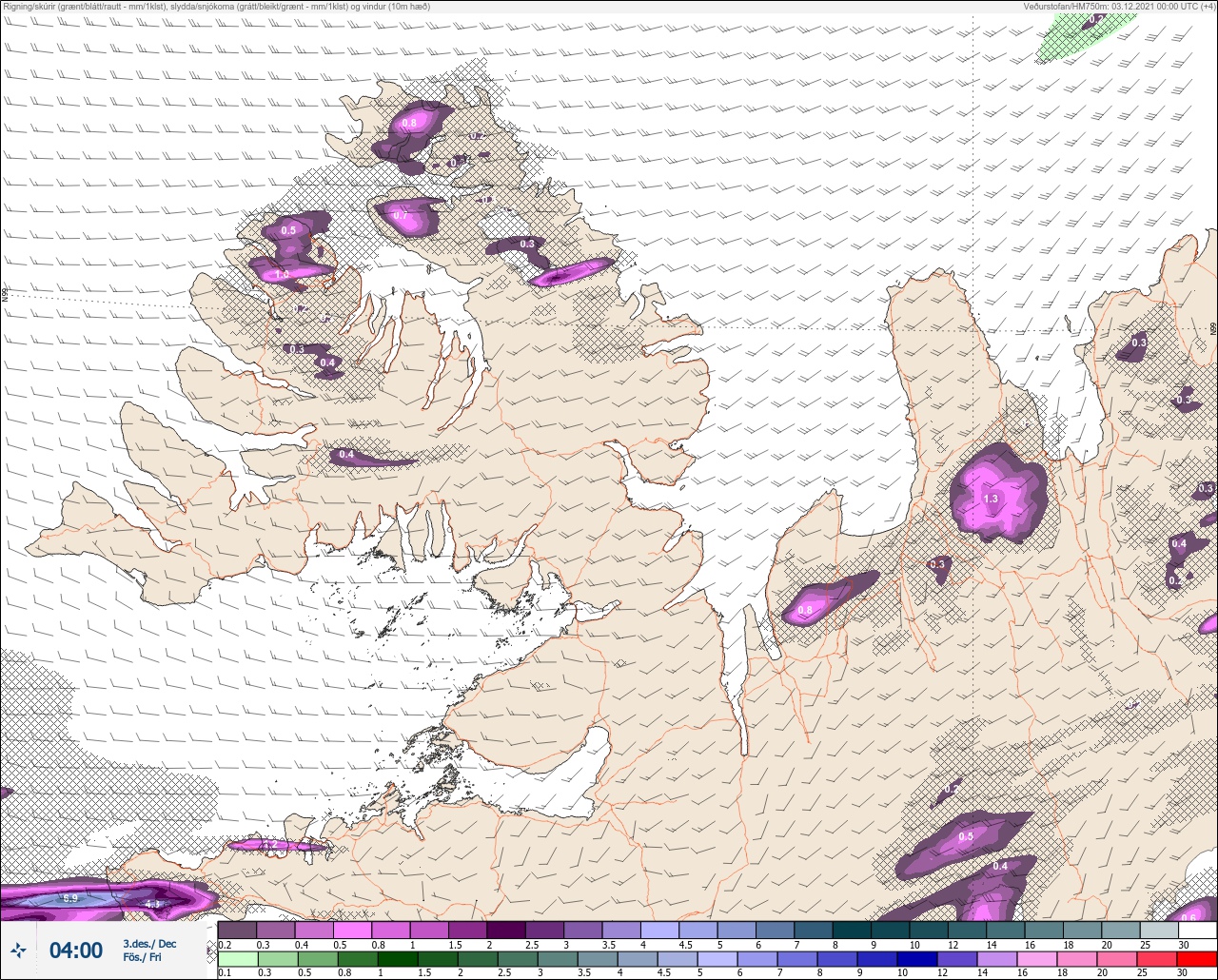Select the upper legend swatch between 2 and 2.5

point(505,930)
